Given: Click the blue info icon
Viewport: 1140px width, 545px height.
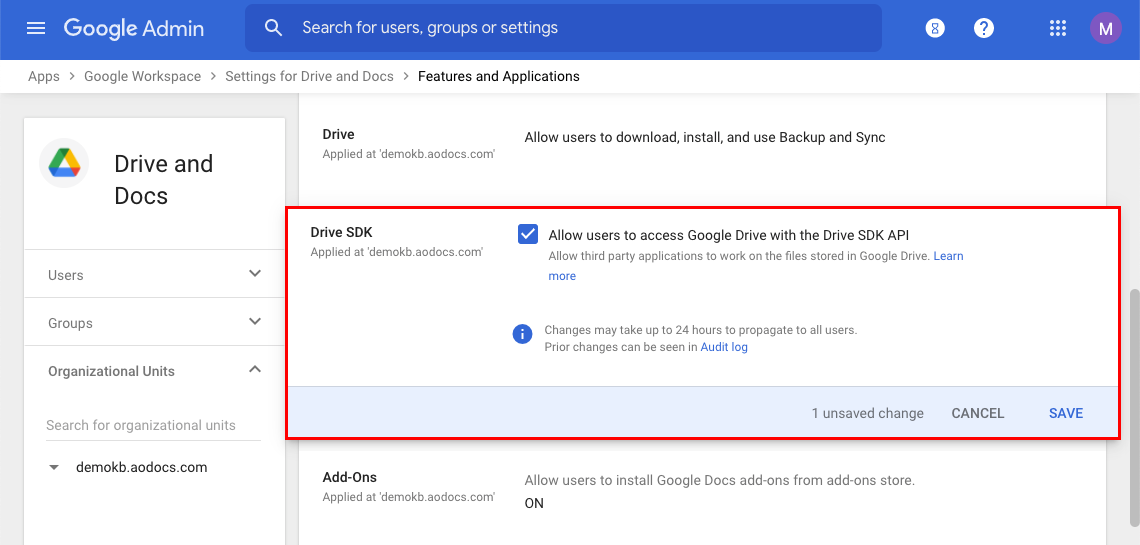Looking at the screenshot, I should coord(522,334).
